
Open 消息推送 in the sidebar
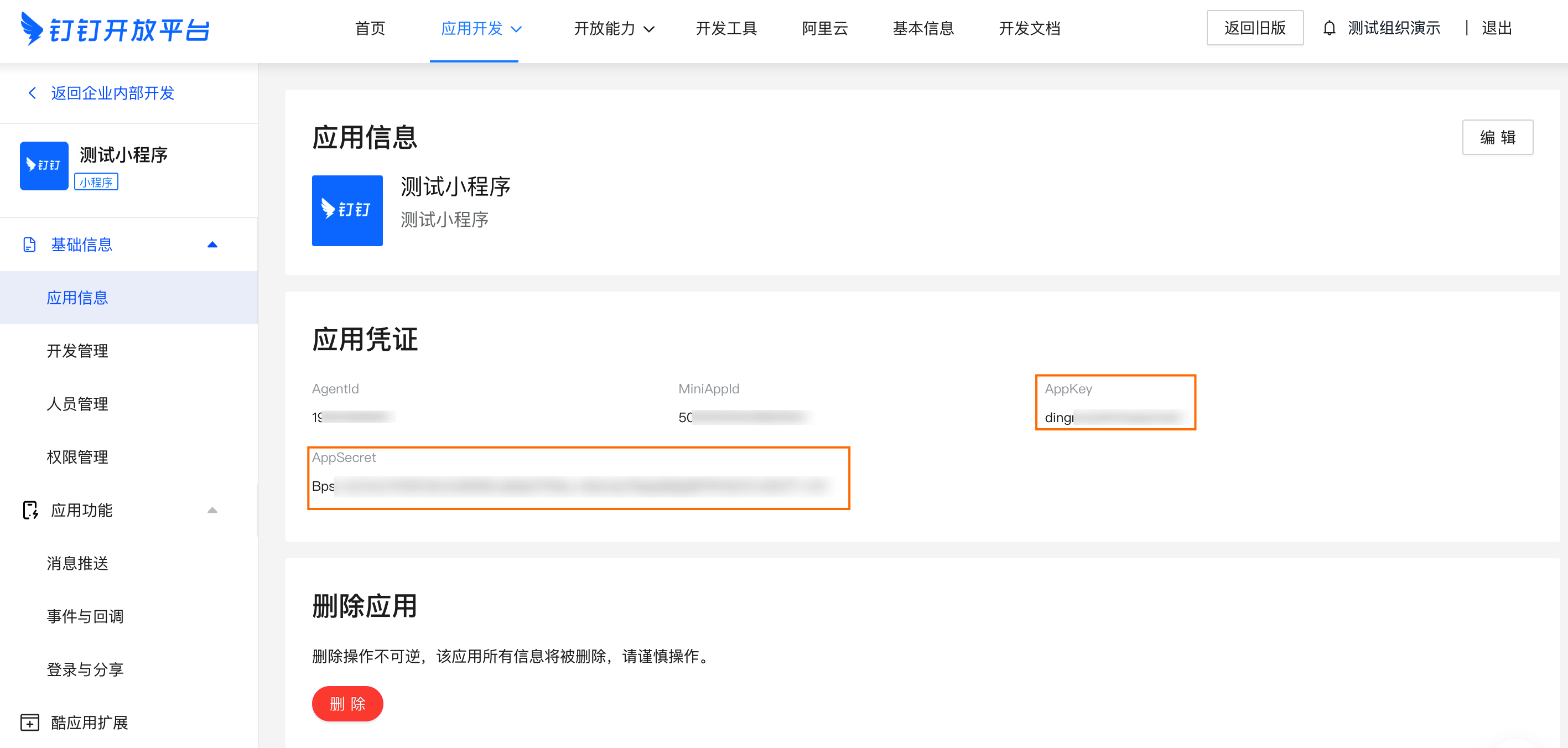(77, 563)
